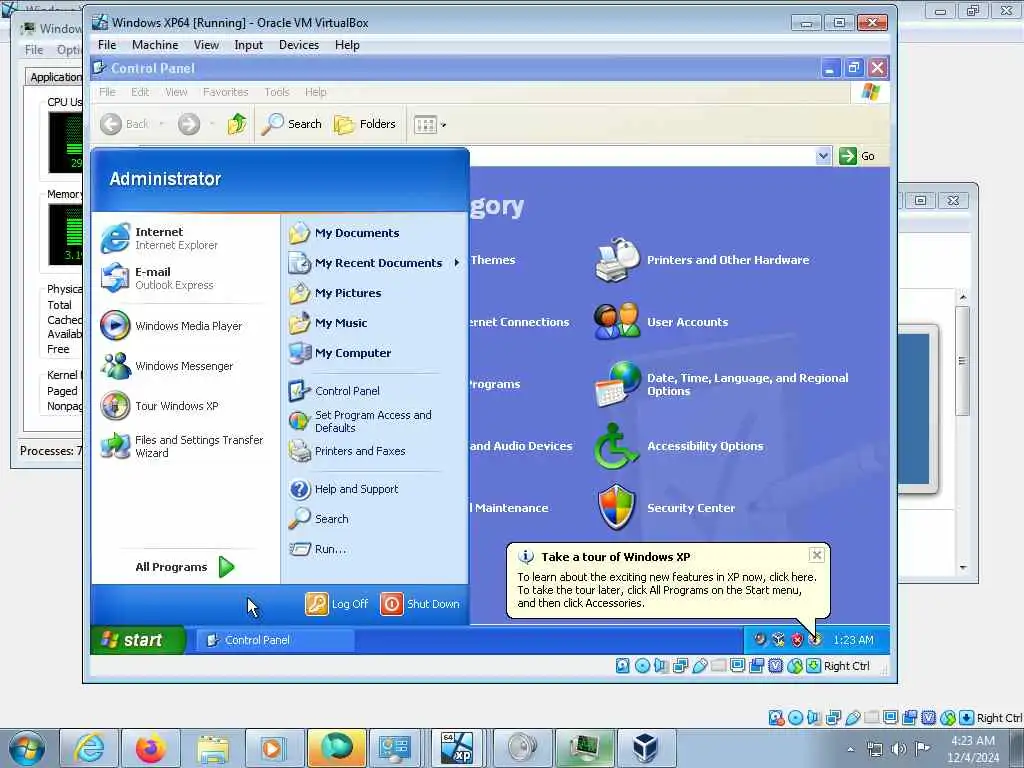Click the Up folder toolbar icon
Image resolution: width=1024 pixels, height=768 pixels.
tap(236, 124)
